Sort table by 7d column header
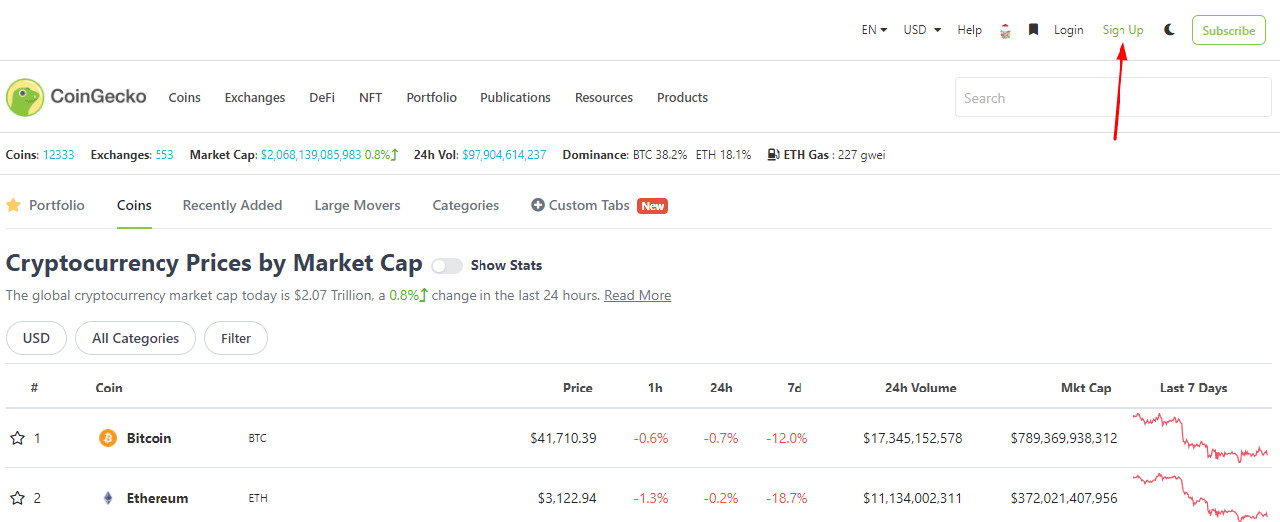The image size is (1280, 522). pyautogui.click(x=794, y=388)
